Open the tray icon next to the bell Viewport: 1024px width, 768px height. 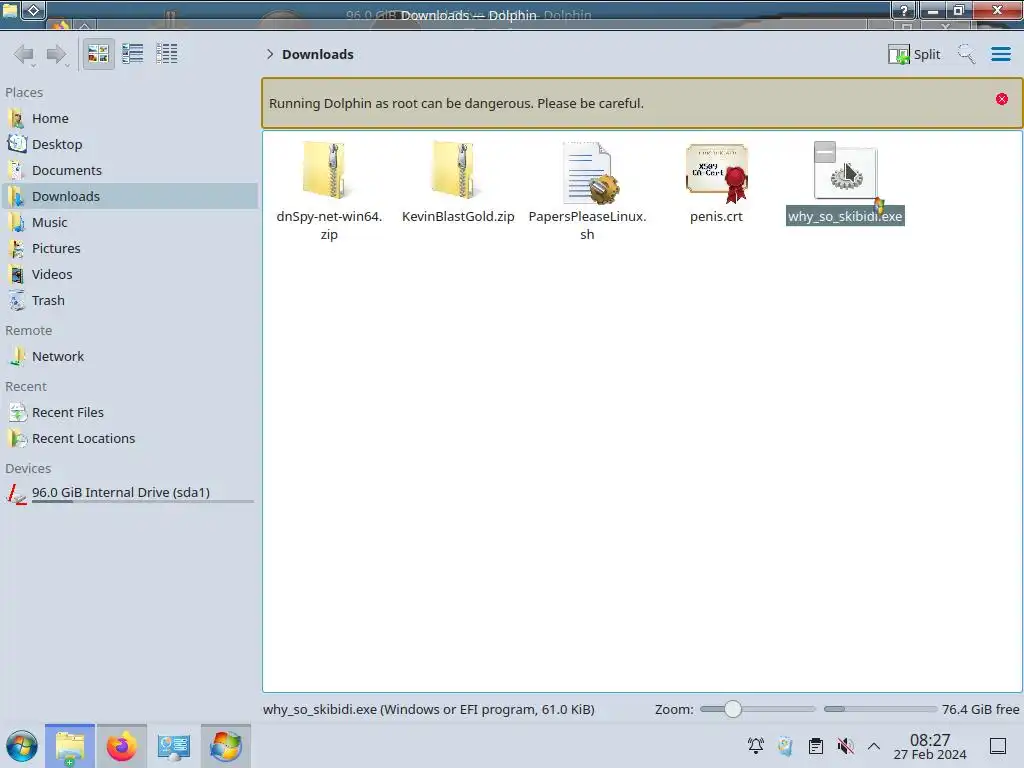[786, 746]
